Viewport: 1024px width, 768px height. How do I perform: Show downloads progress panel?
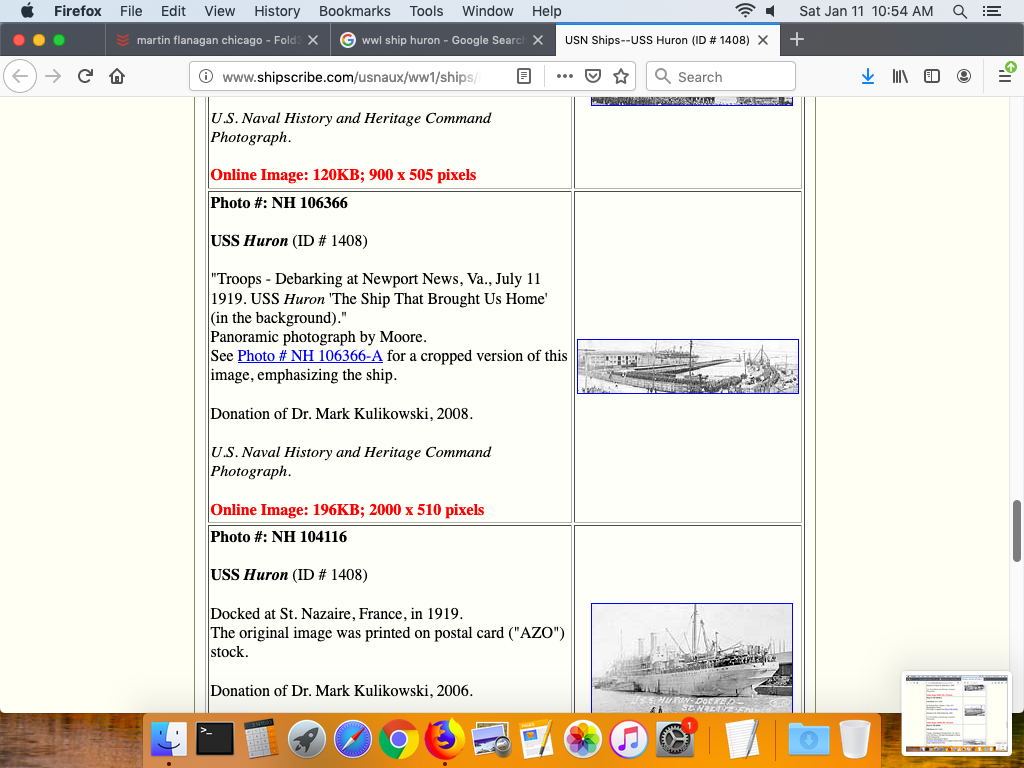tap(868, 77)
